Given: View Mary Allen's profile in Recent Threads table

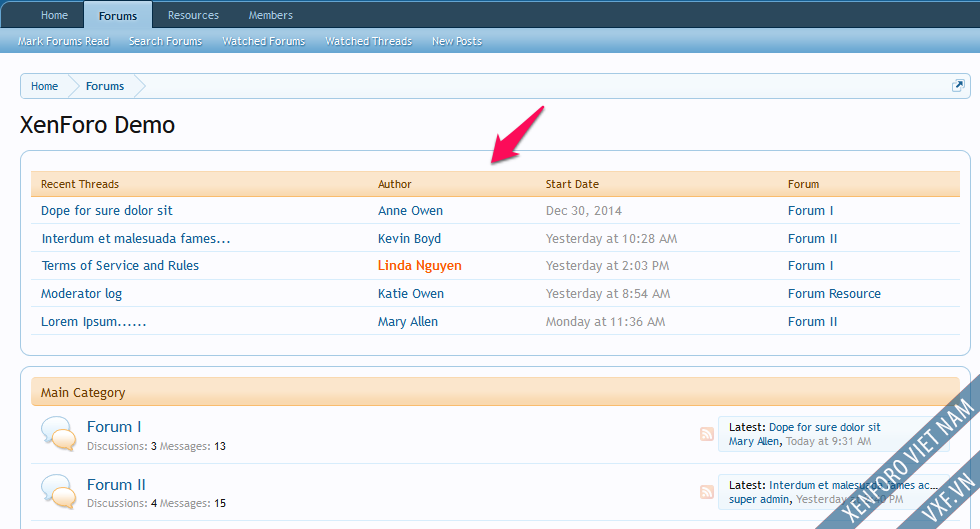Looking at the screenshot, I should point(408,321).
